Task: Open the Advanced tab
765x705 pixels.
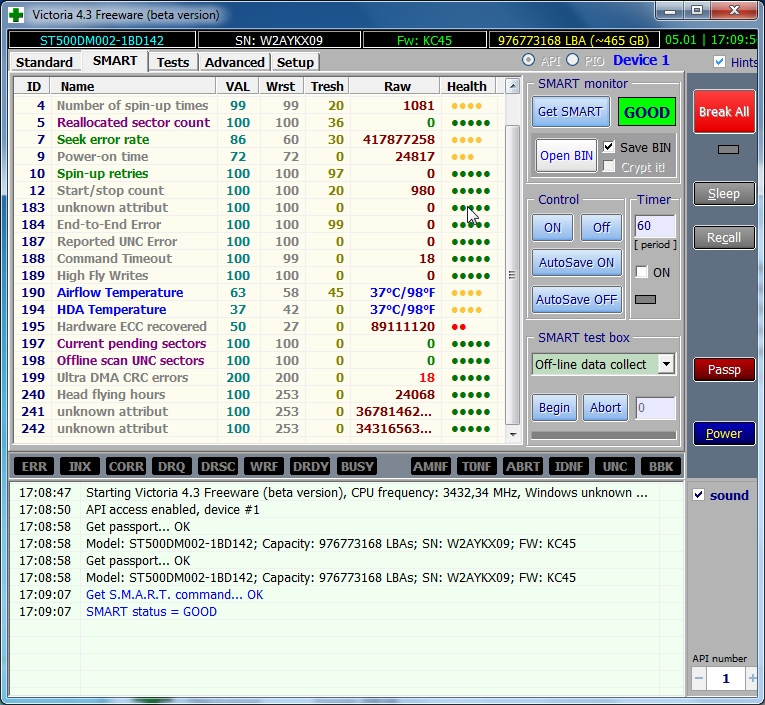Action: pyautogui.click(x=235, y=62)
